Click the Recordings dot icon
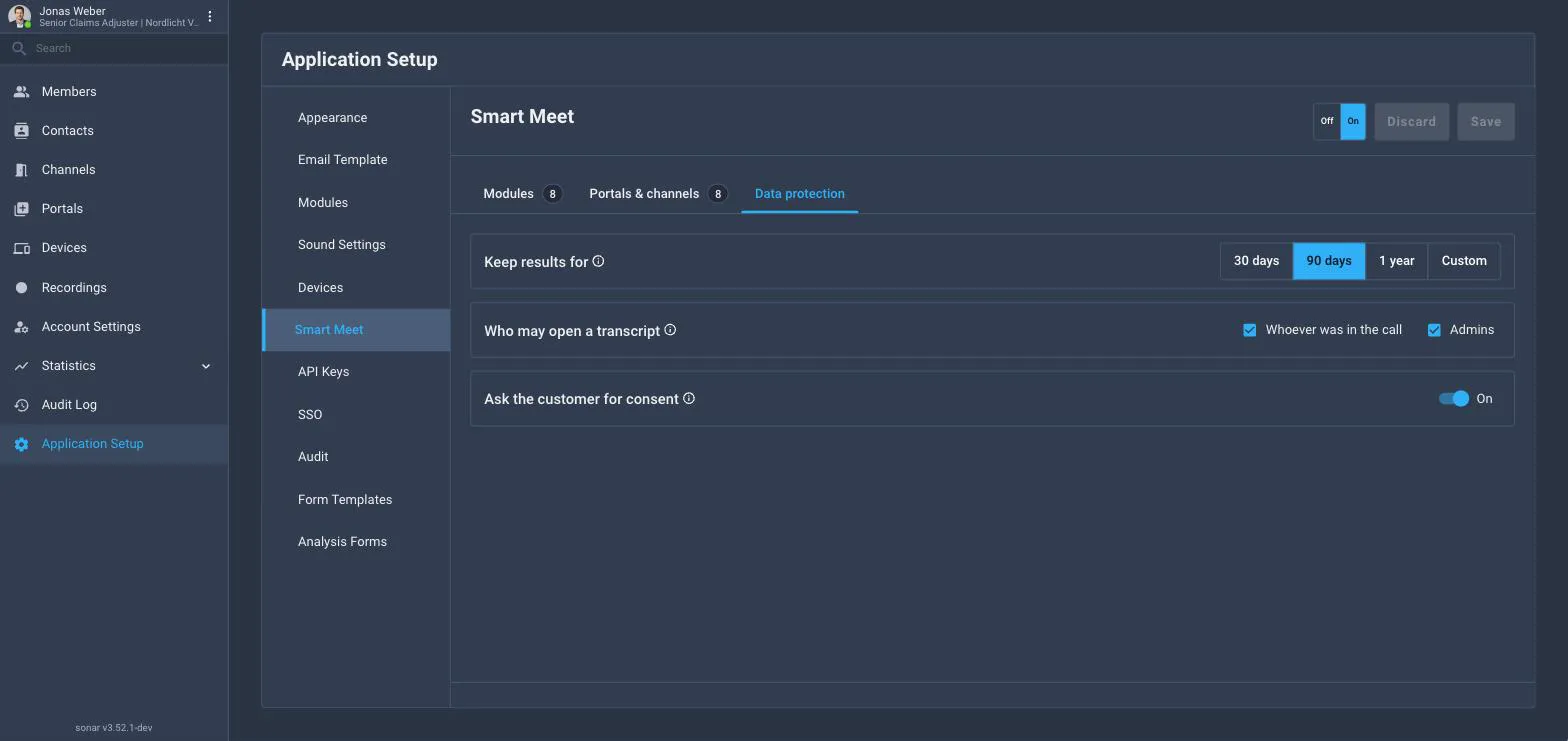The height and width of the screenshot is (741, 1568). [x=21, y=288]
